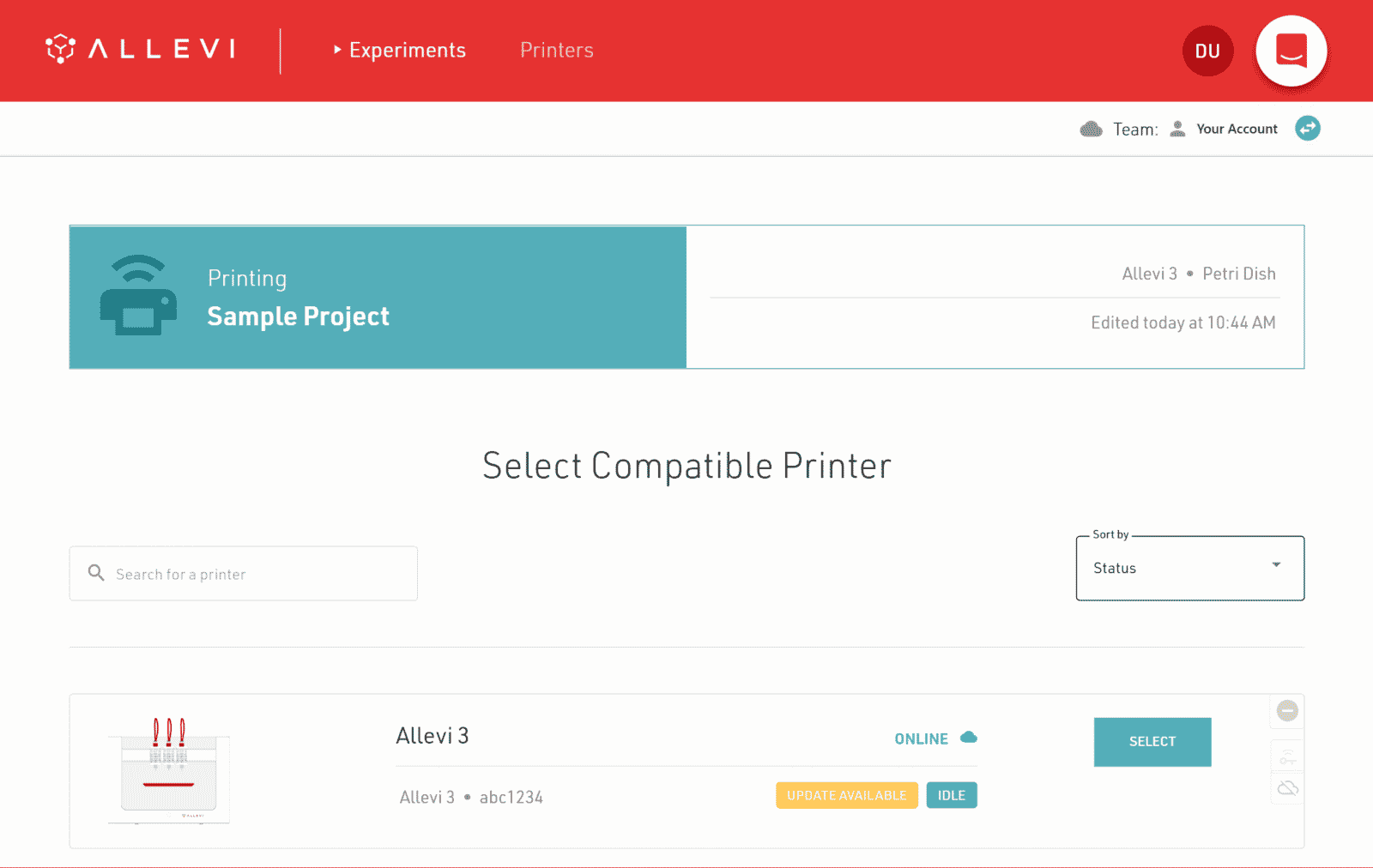The image size is (1373, 868).
Task: Click the Allevi 3 printer thumbnail
Action: (169, 771)
